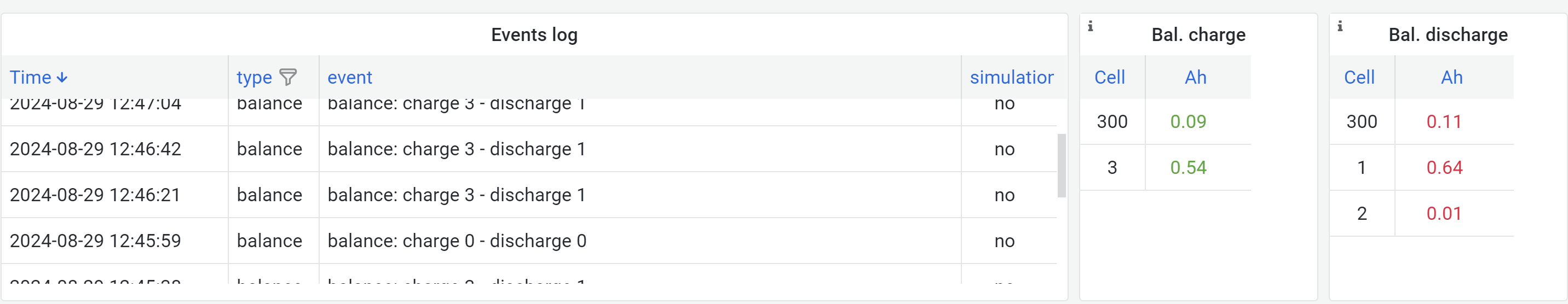Select cell 300 row in Bal. charge
1568x304 pixels.
point(1165,121)
